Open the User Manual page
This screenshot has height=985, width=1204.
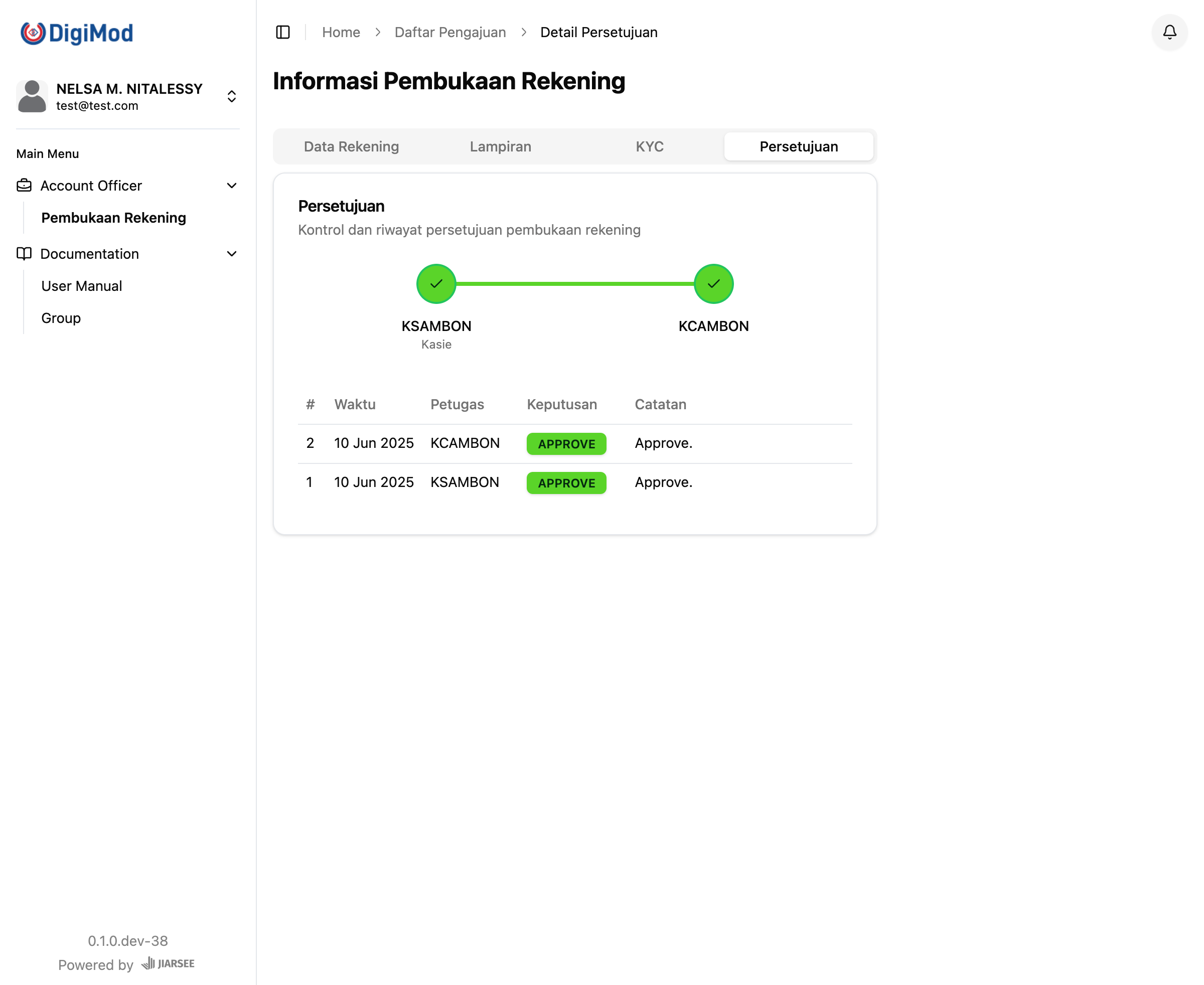[82, 286]
